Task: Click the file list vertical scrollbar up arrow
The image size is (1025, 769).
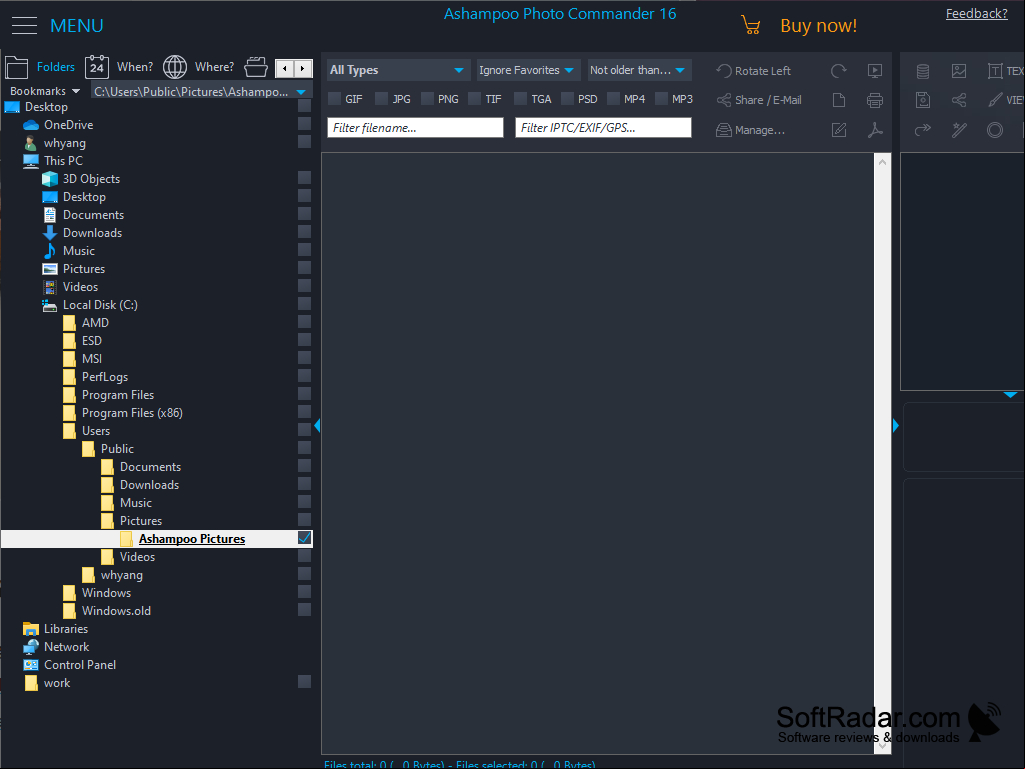Action: (882, 162)
